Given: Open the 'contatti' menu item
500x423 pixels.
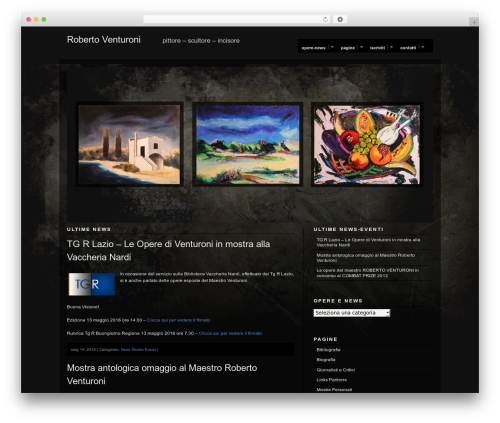Looking at the screenshot, I should 408,48.
